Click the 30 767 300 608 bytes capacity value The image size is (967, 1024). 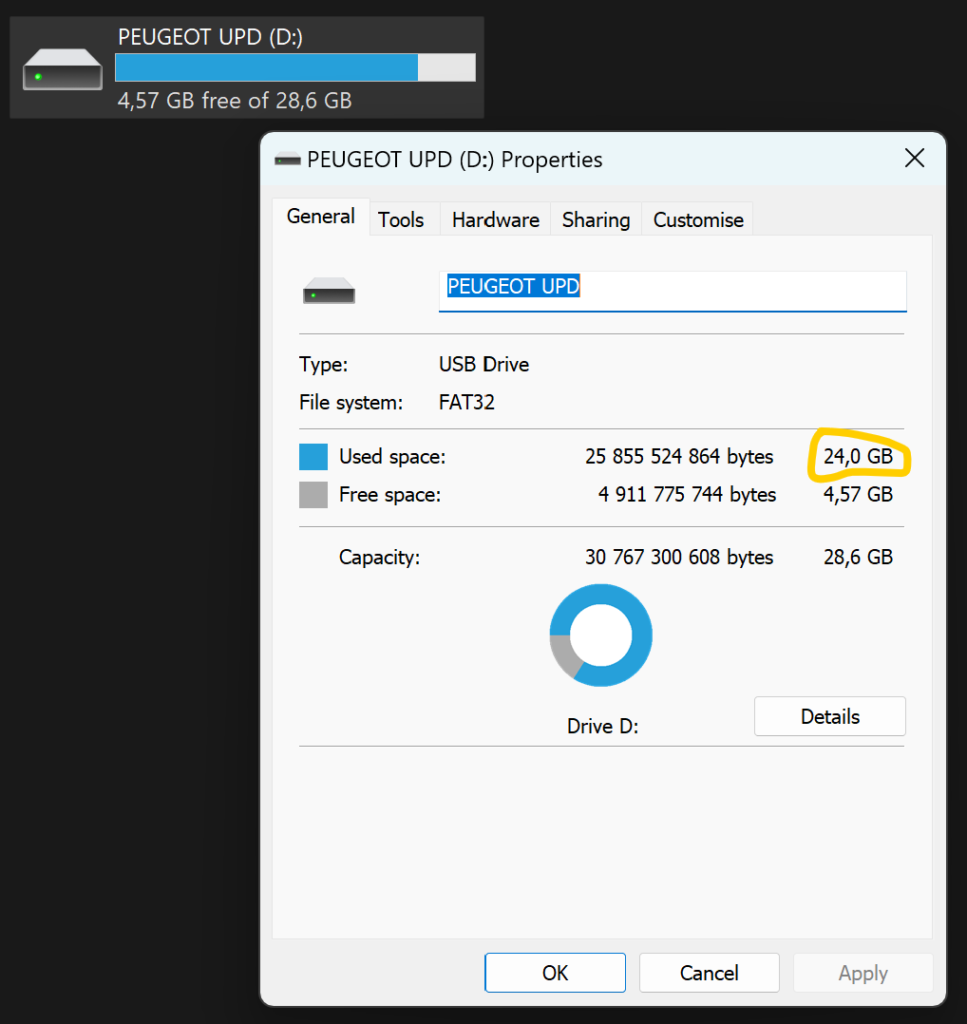point(679,557)
